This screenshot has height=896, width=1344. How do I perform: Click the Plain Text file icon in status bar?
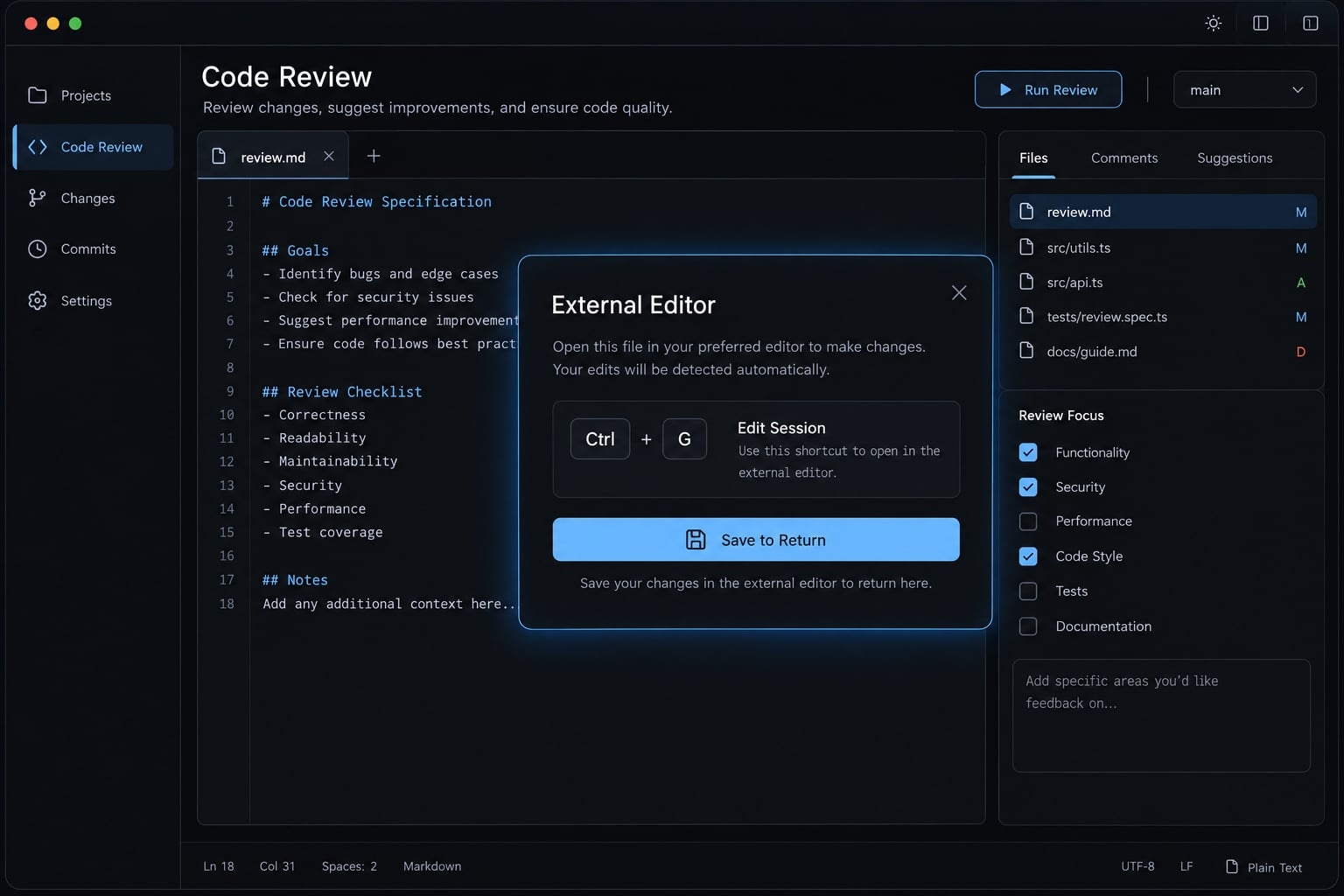pyautogui.click(x=1232, y=866)
